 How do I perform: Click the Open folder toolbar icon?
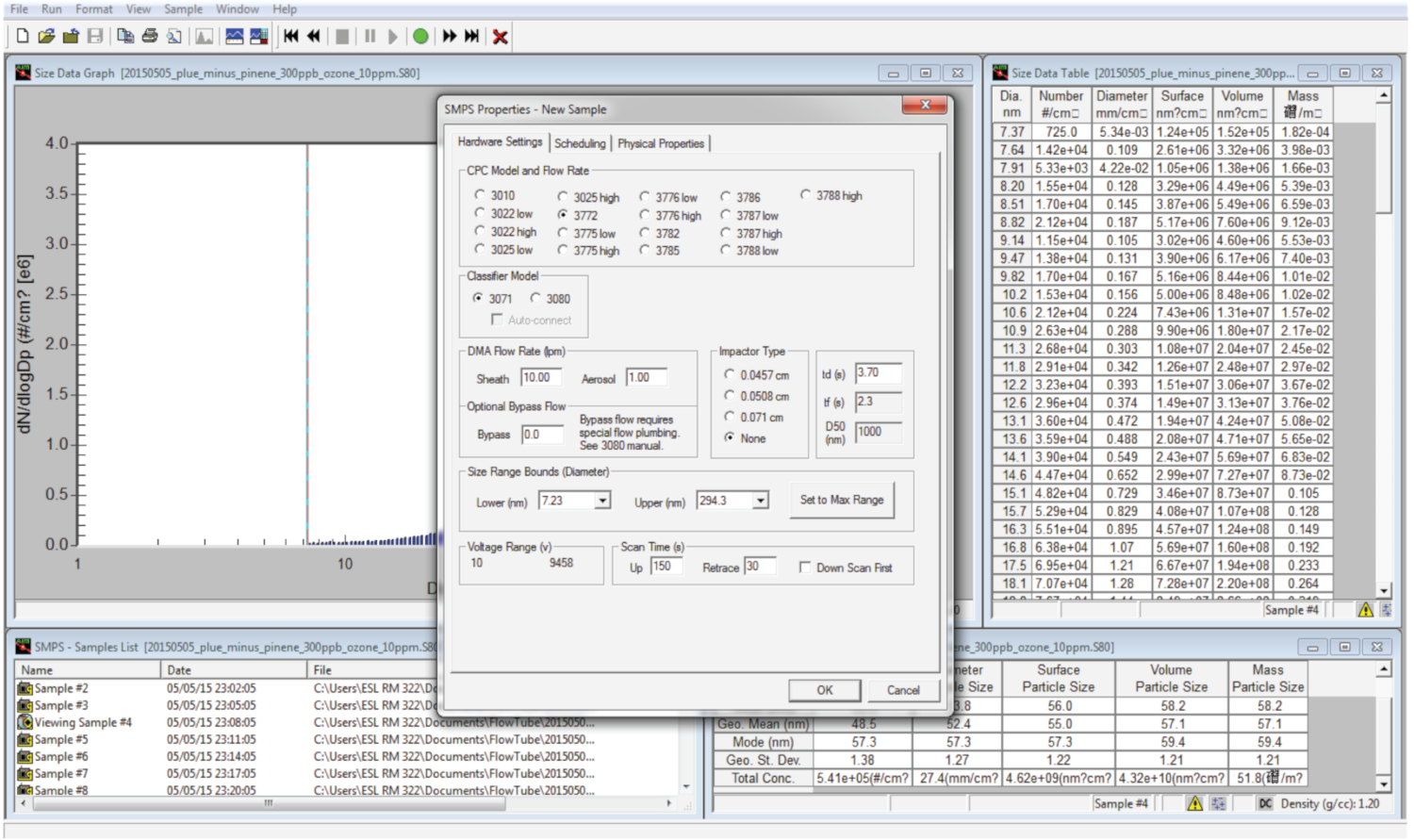click(46, 36)
